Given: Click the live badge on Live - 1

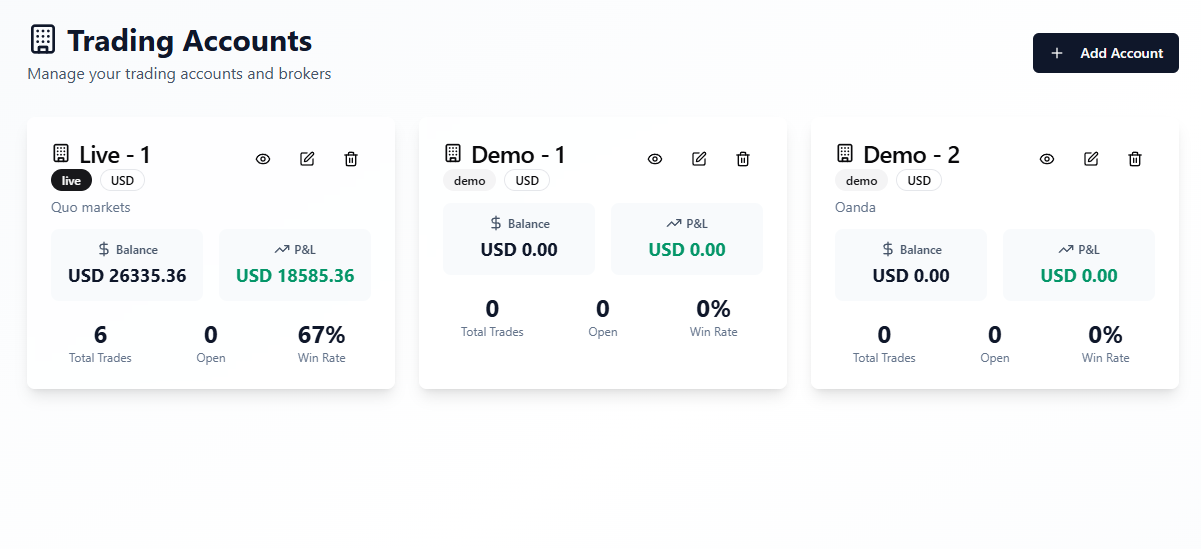Looking at the screenshot, I should [71, 181].
